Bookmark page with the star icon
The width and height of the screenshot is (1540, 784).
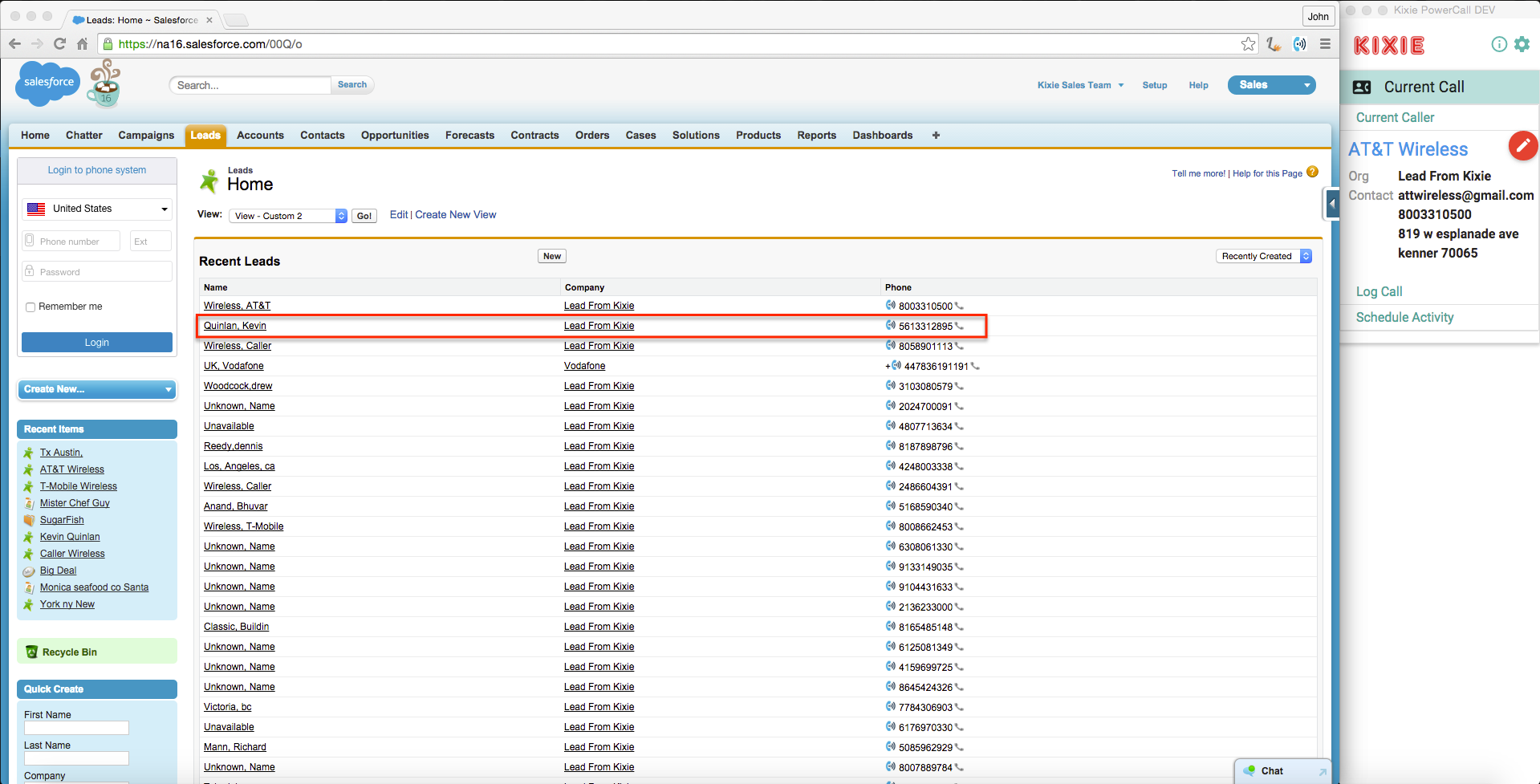pyautogui.click(x=1248, y=44)
